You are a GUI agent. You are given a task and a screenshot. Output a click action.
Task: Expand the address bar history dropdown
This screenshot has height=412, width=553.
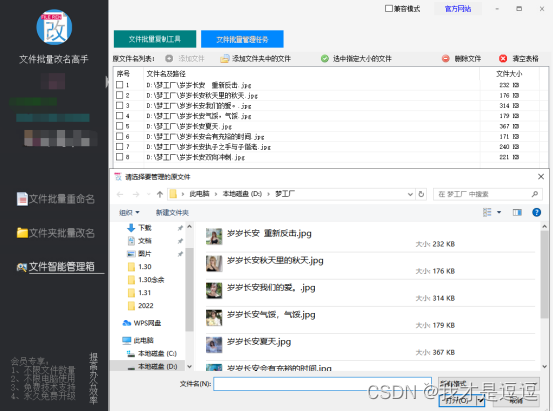(x=410, y=194)
